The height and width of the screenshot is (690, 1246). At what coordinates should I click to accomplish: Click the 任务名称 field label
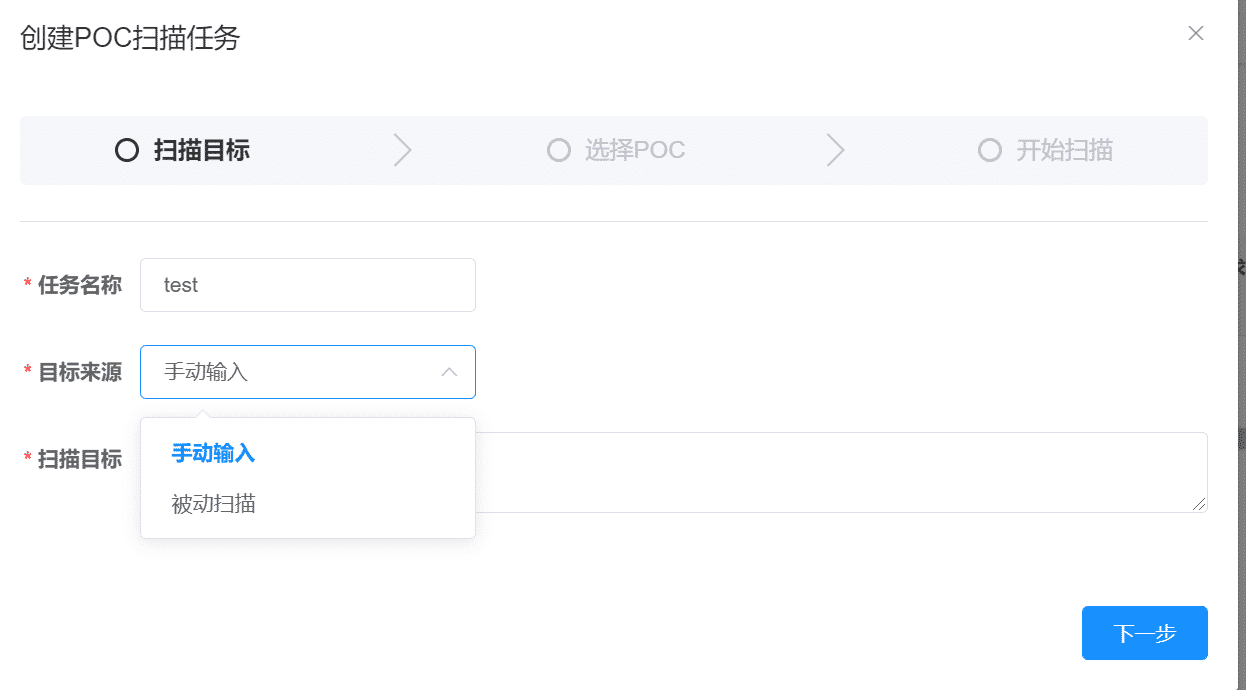point(80,285)
